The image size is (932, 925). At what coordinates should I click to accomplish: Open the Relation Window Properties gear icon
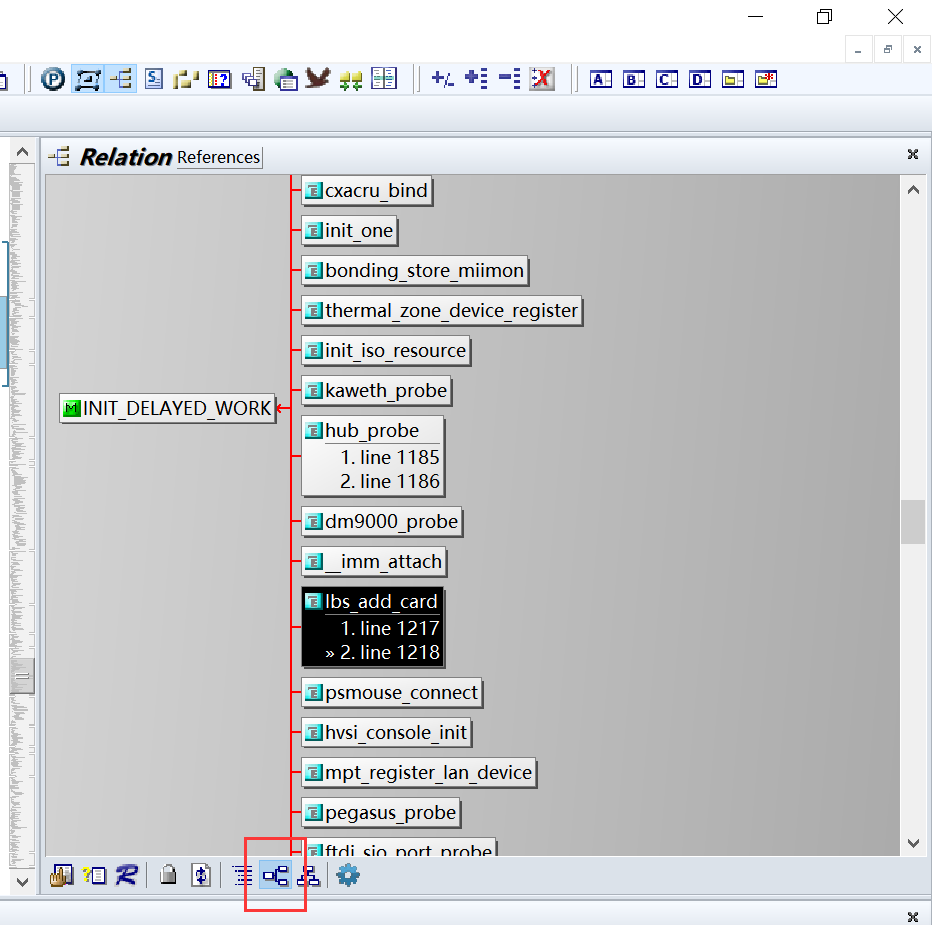point(346,875)
